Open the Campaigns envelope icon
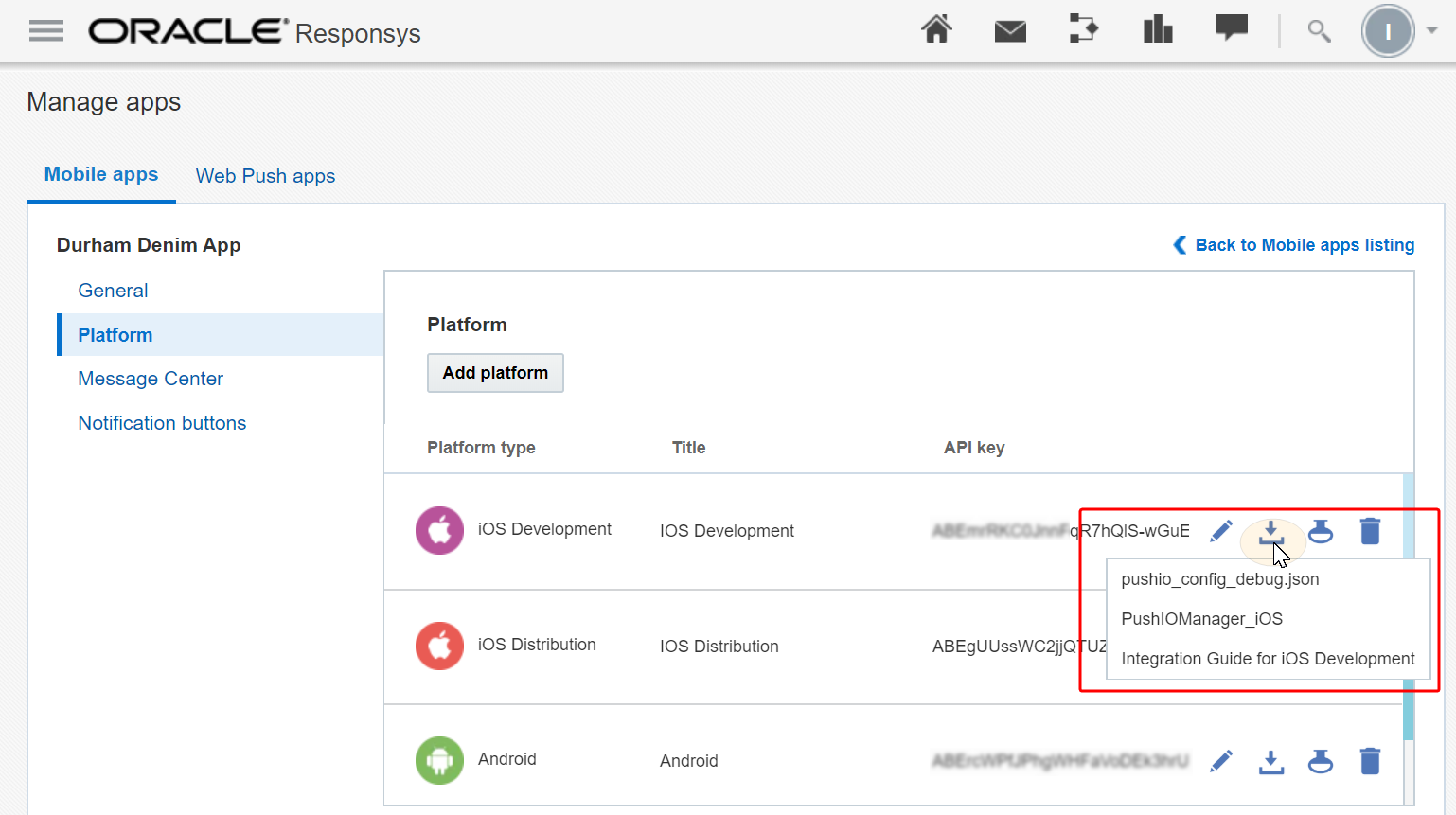The height and width of the screenshot is (815, 1456). [x=1010, y=31]
